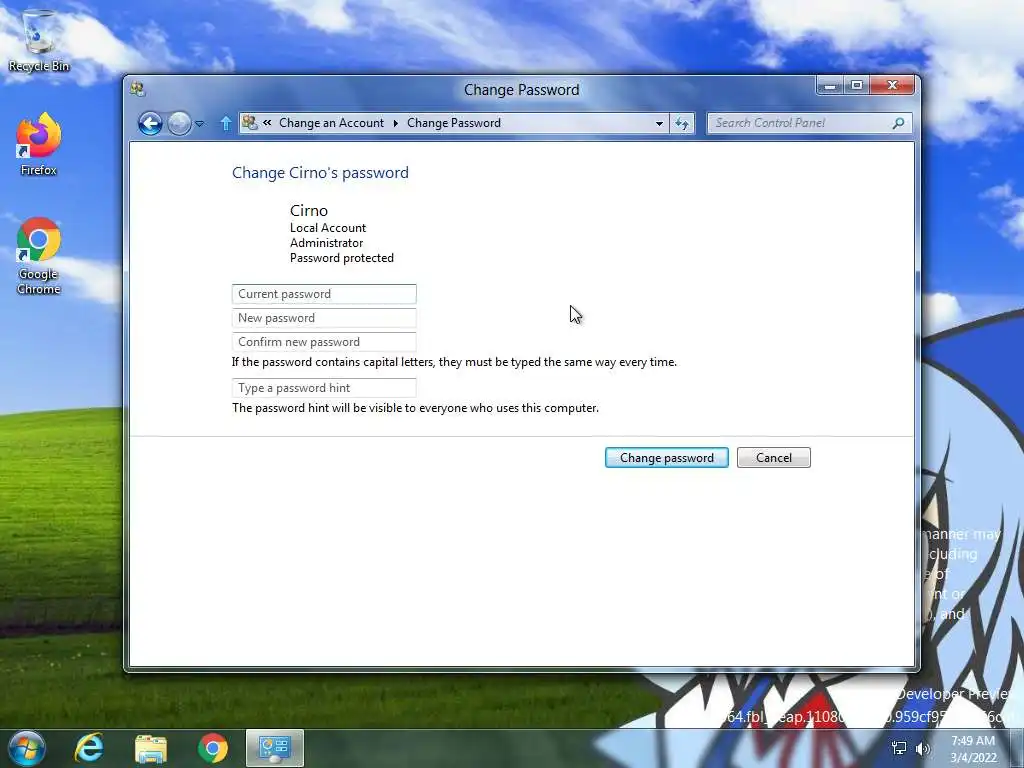Minimize the Change Password window
The image size is (1024, 768).
pyautogui.click(x=830, y=86)
